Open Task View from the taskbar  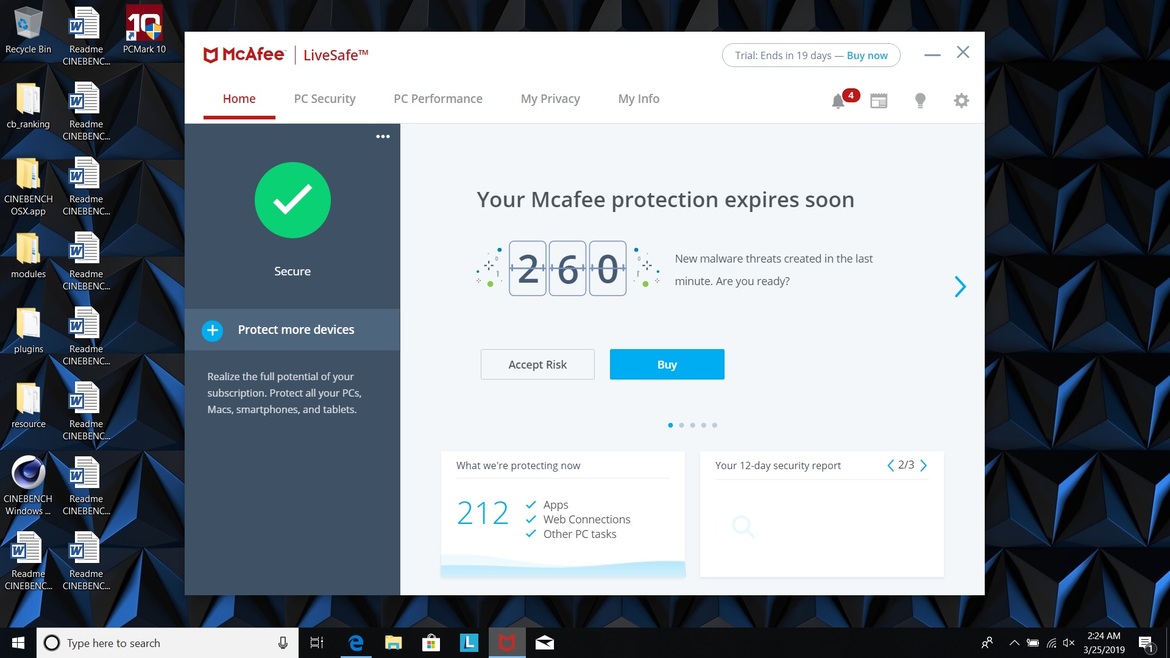(x=317, y=643)
